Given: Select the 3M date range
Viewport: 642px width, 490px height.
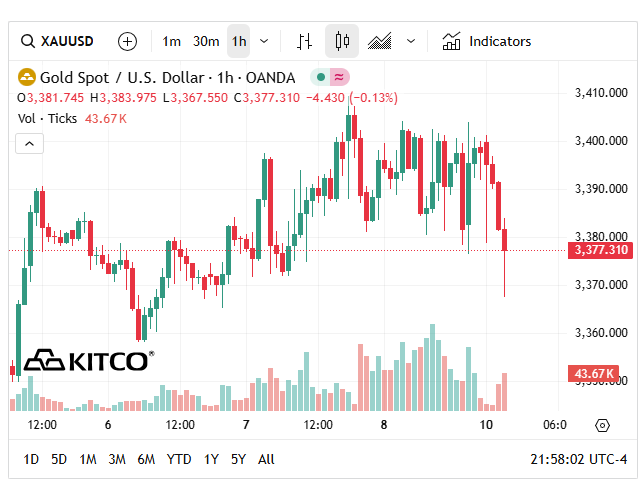Looking at the screenshot, I should [x=117, y=459].
